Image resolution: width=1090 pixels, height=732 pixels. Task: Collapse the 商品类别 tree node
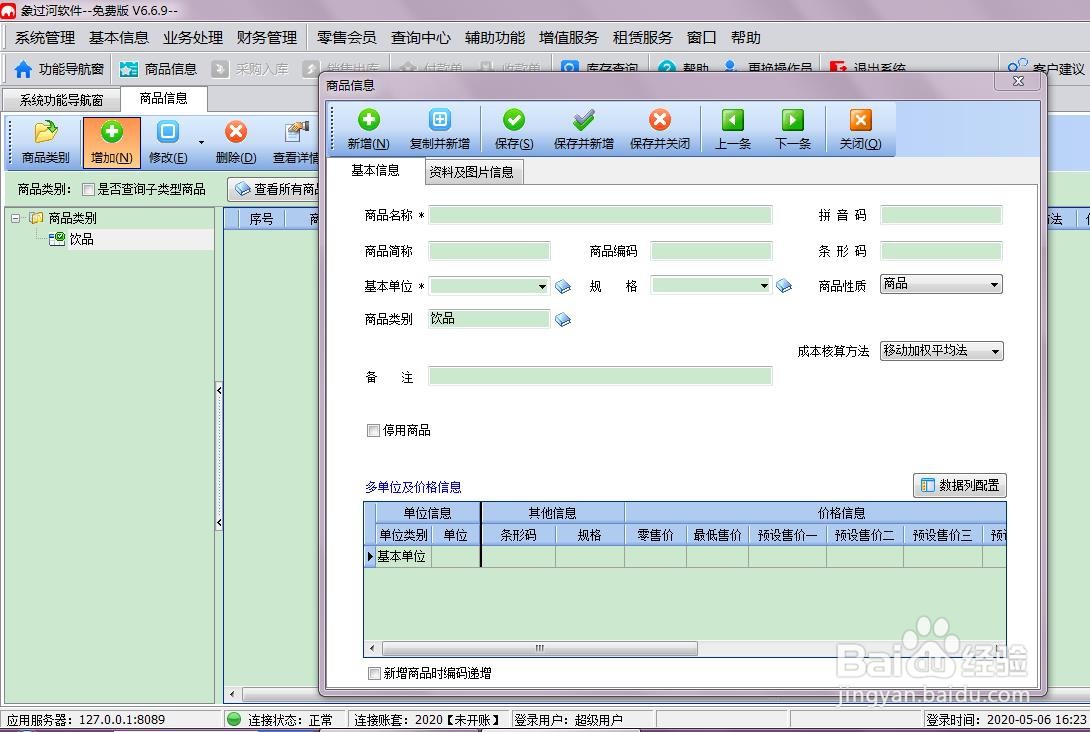(15, 218)
